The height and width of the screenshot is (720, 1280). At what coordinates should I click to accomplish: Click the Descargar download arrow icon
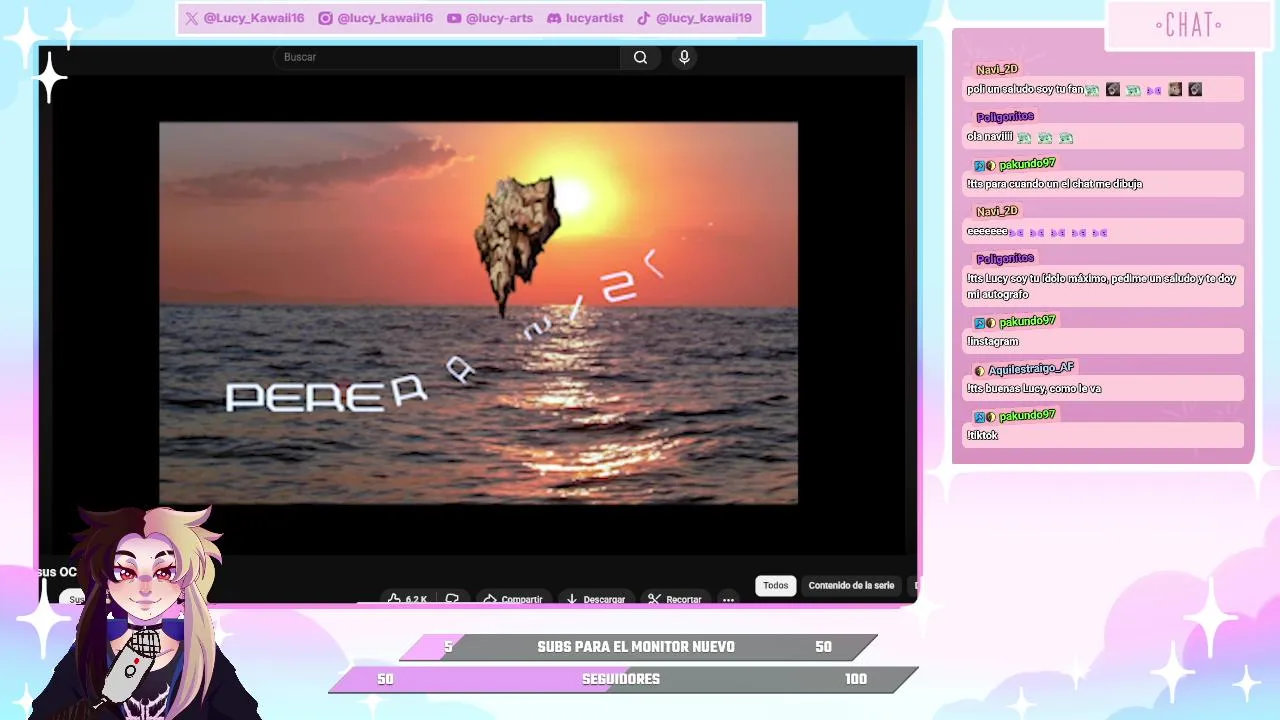pos(572,598)
